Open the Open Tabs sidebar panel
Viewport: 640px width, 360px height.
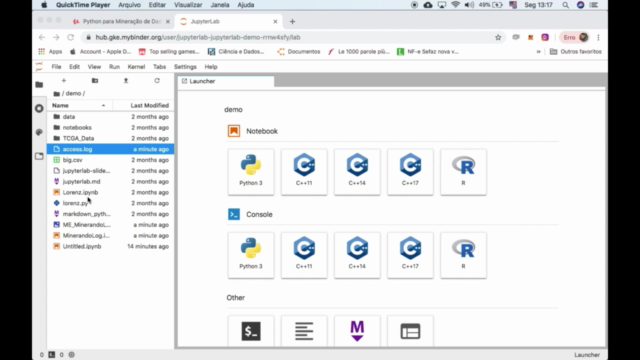tap(39, 156)
